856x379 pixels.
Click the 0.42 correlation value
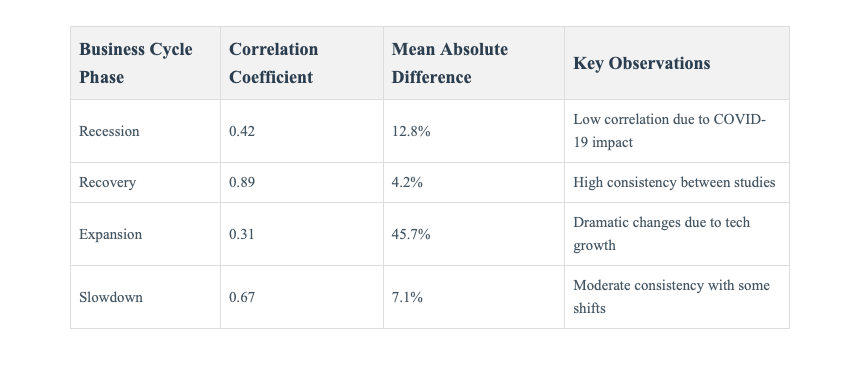point(242,131)
